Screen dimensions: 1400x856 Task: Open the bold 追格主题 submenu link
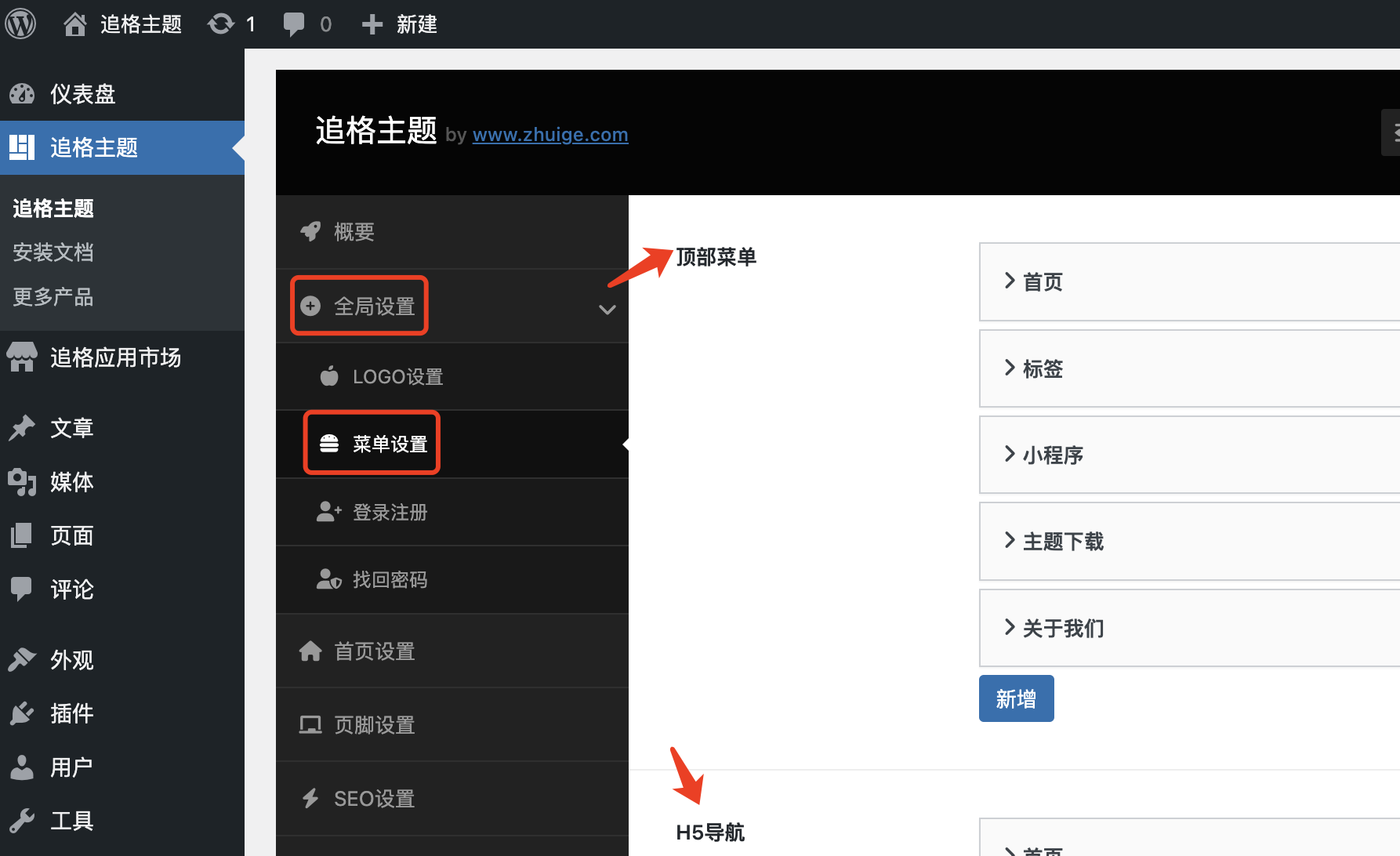click(53, 208)
